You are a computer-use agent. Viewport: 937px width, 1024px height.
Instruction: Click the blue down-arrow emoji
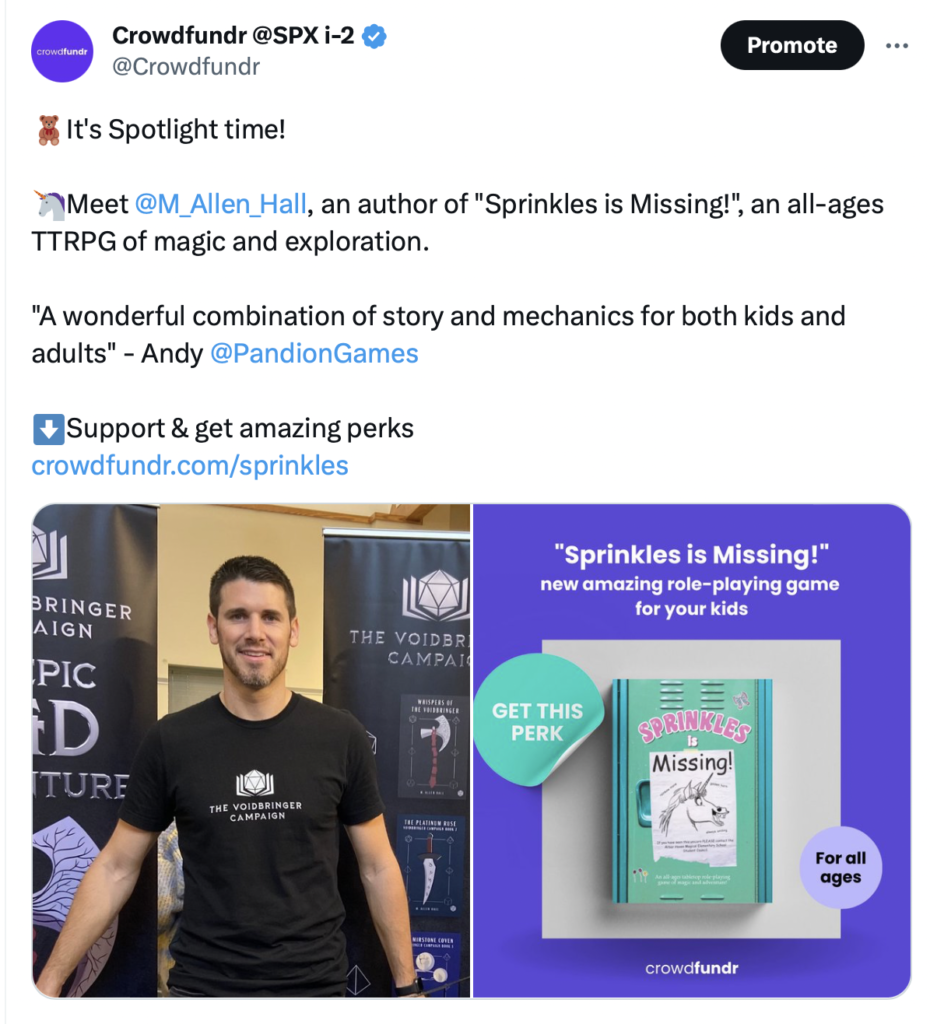pyautogui.click(x=48, y=429)
